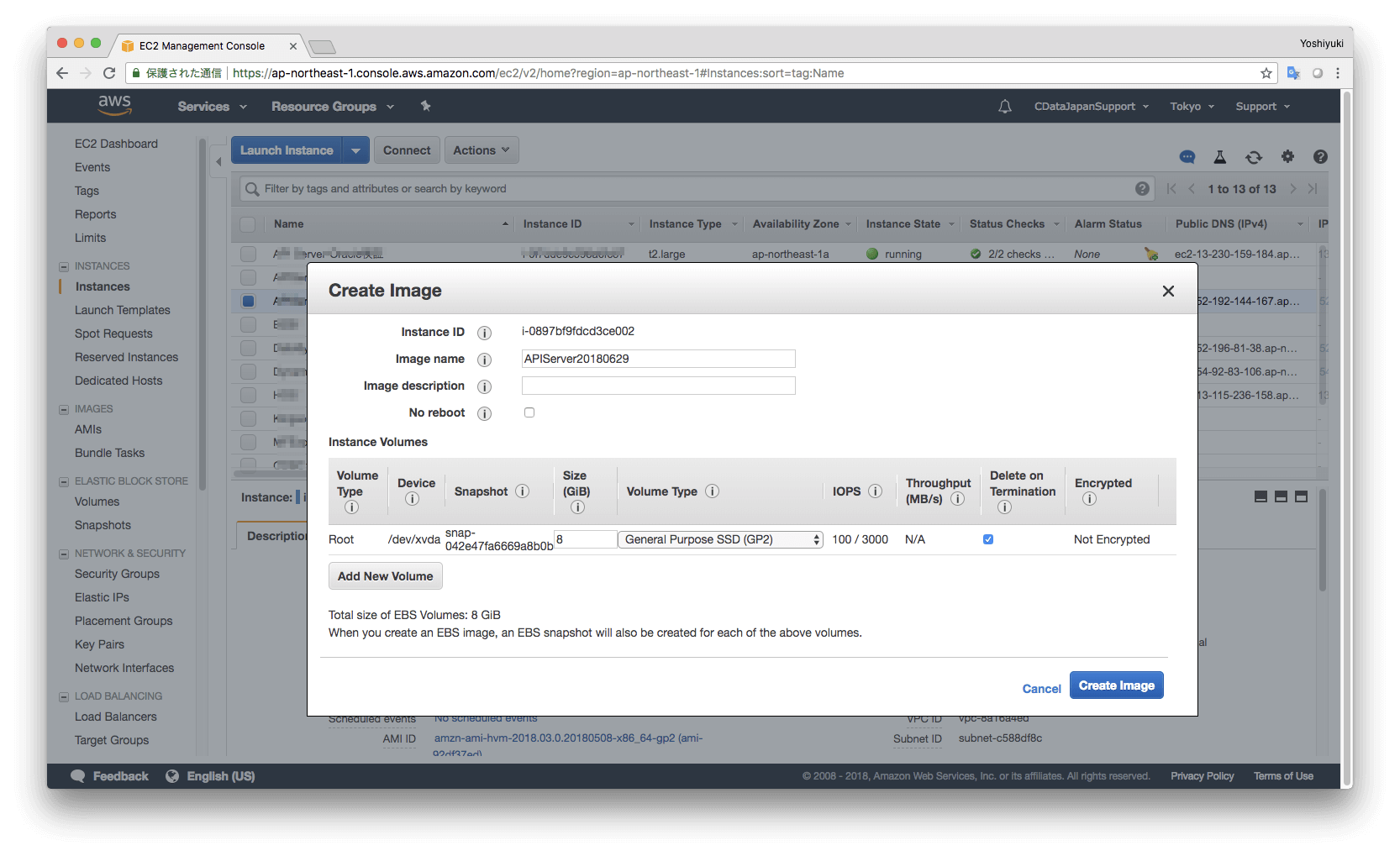Open the Privacy Policy link

1203,776
